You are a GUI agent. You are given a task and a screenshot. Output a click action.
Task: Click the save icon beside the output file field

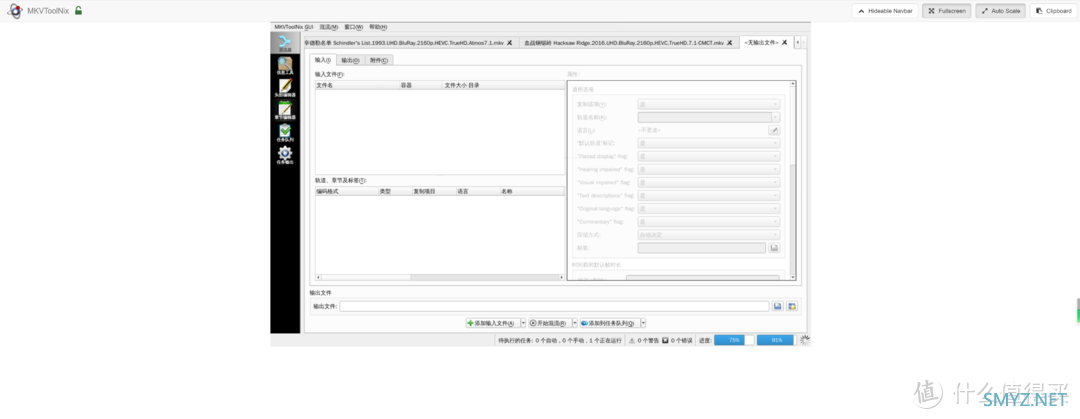[x=778, y=306]
